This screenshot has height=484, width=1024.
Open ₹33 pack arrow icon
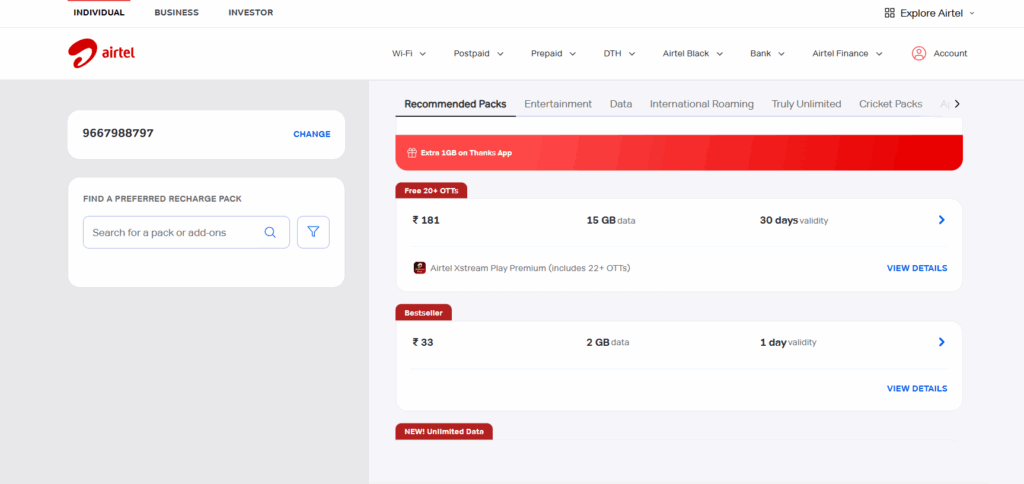pyautogui.click(x=941, y=342)
